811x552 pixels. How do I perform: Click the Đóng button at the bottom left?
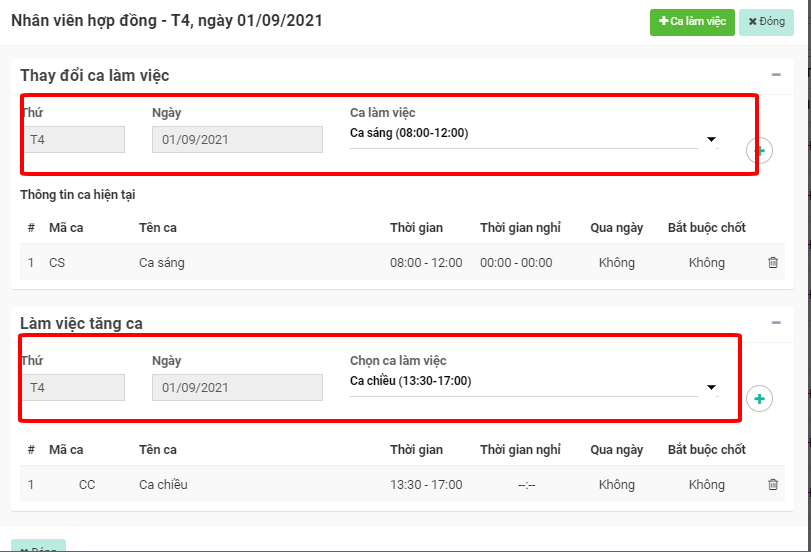(x=38, y=546)
